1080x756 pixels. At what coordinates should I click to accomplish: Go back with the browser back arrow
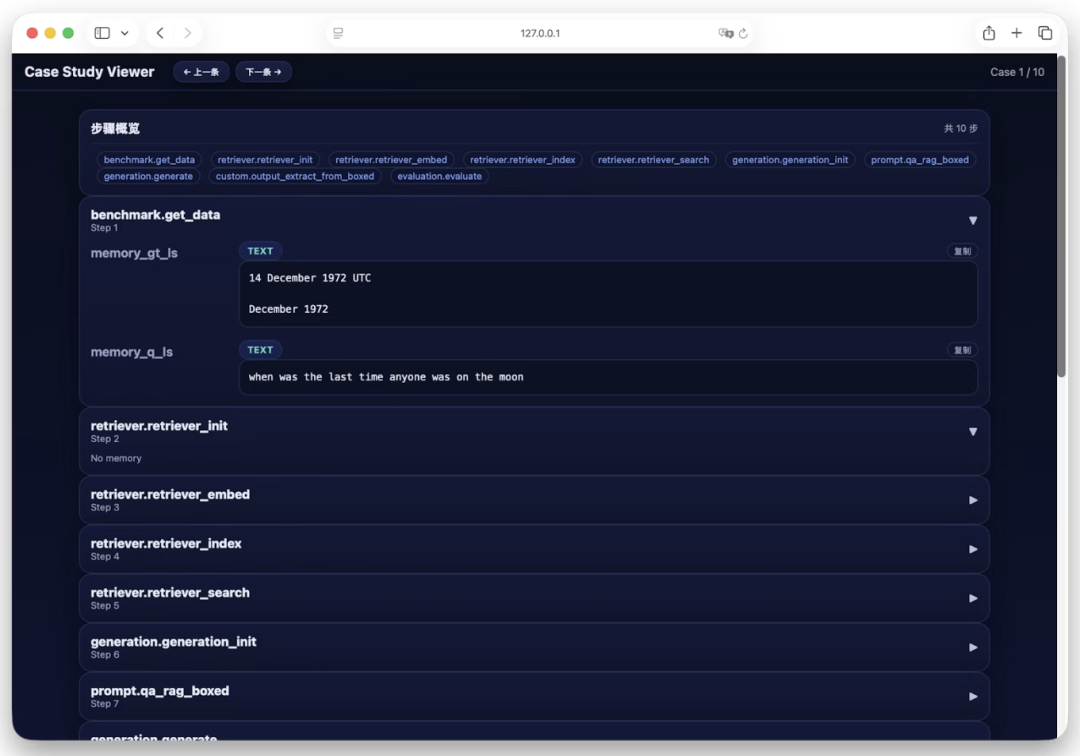160,33
